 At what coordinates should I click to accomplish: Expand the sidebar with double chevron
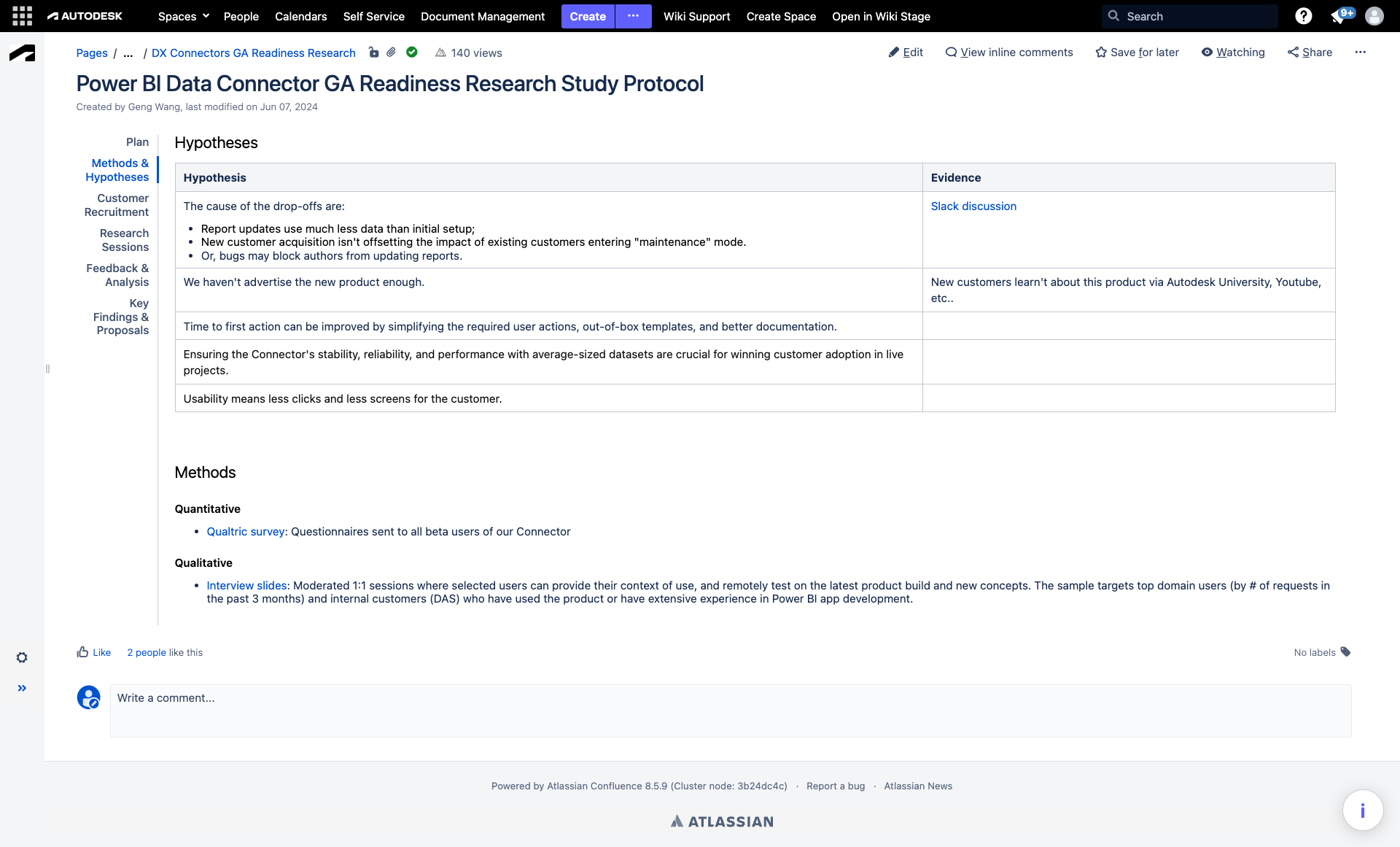pos(22,688)
